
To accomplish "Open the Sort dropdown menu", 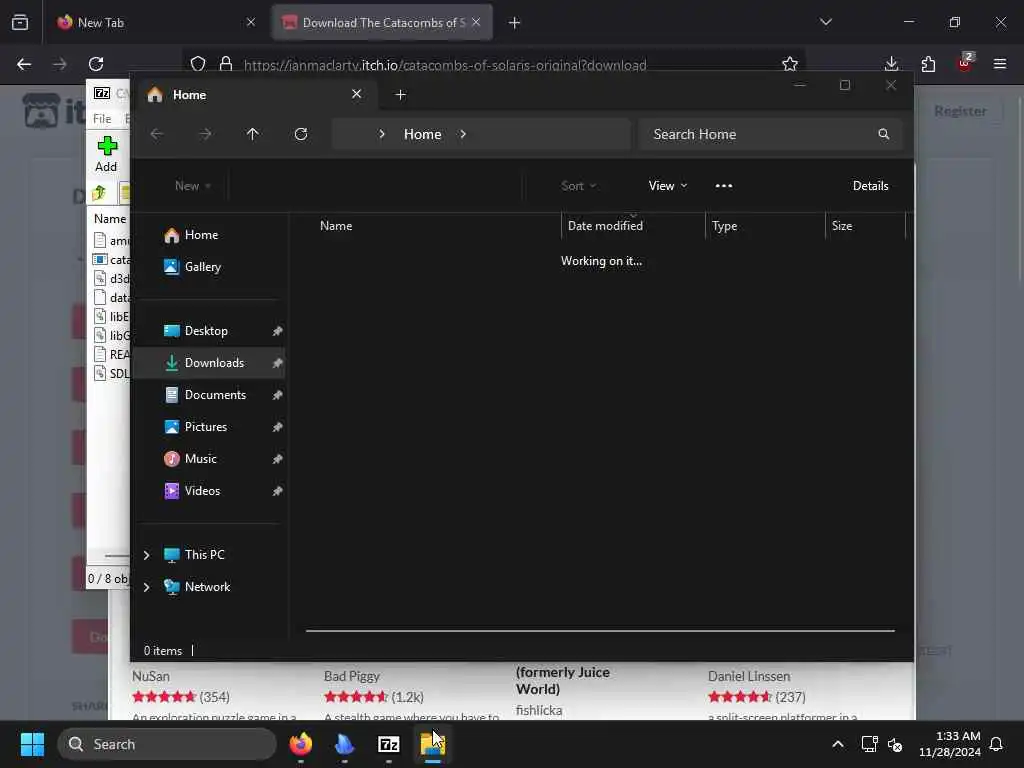I will [578, 185].
